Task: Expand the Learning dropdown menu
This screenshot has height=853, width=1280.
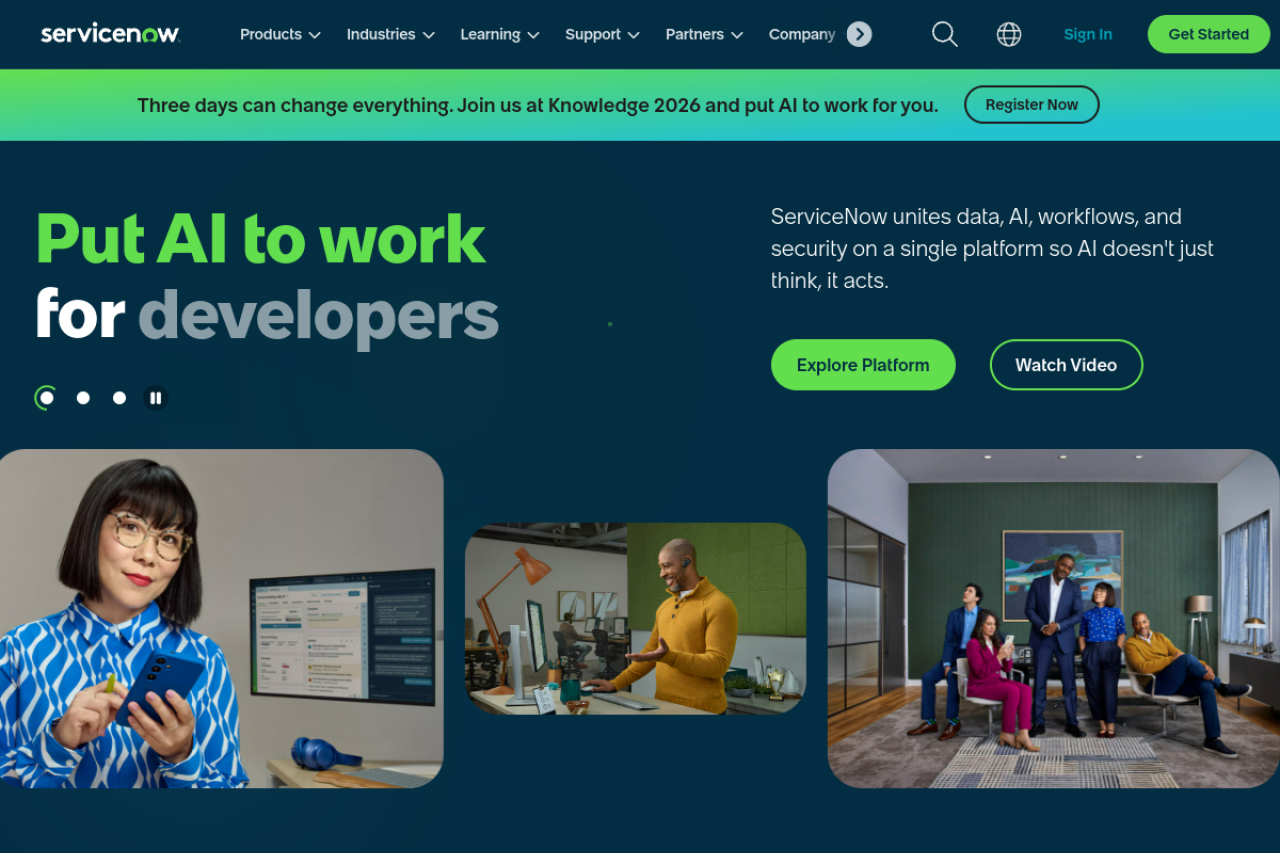Action: tap(499, 34)
